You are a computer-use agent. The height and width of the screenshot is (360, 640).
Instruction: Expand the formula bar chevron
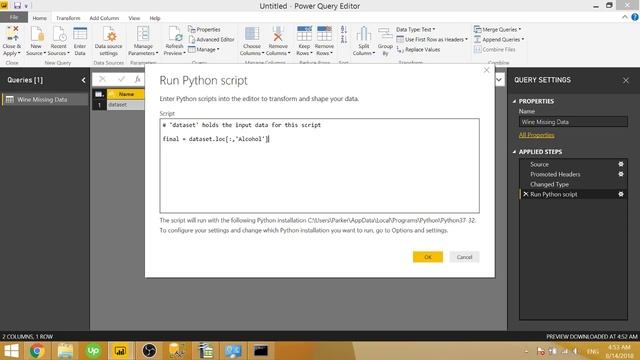[x=499, y=80]
